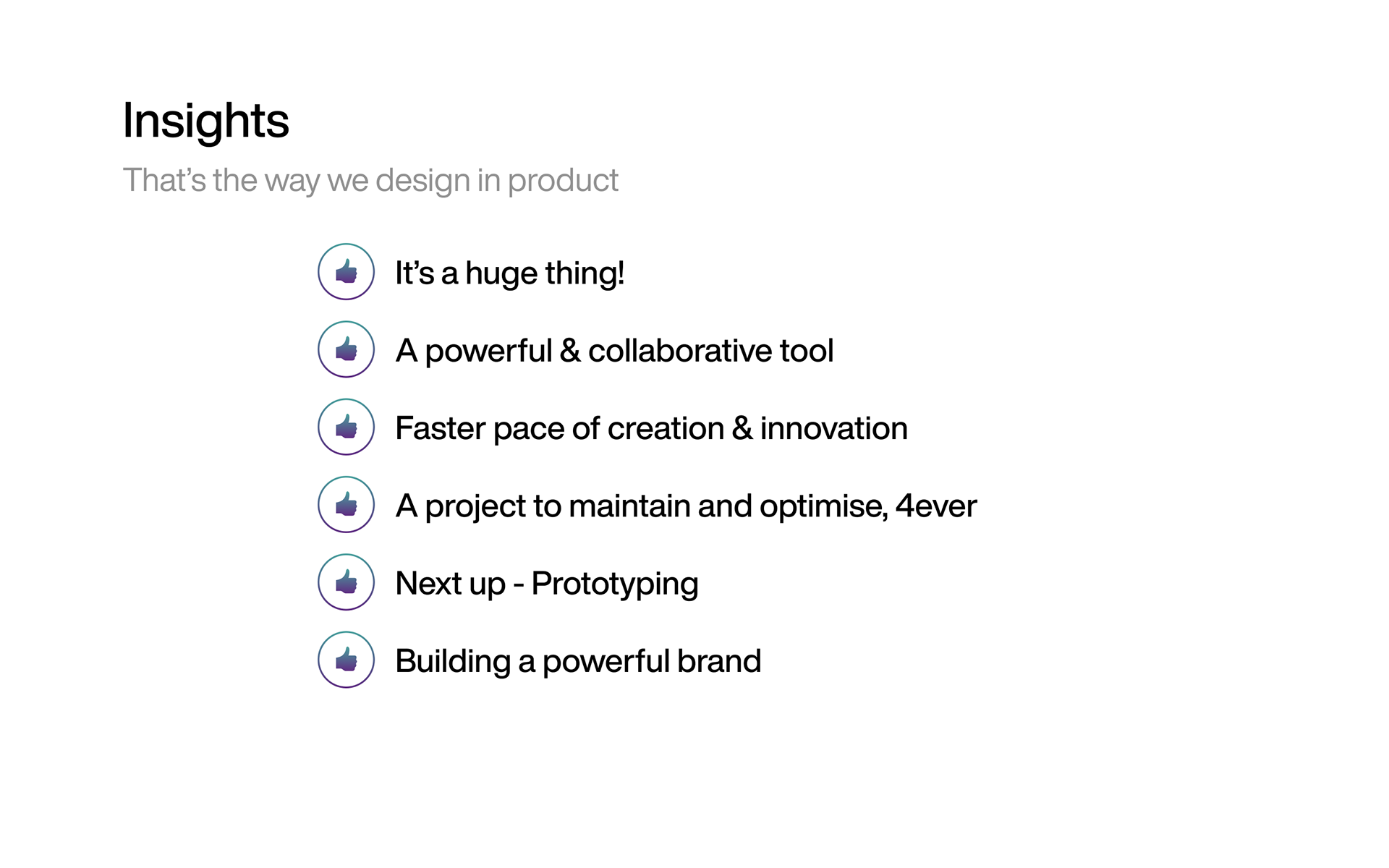Click the "Next up" words in the fifth bullet
1389x868 pixels.
(x=450, y=584)
